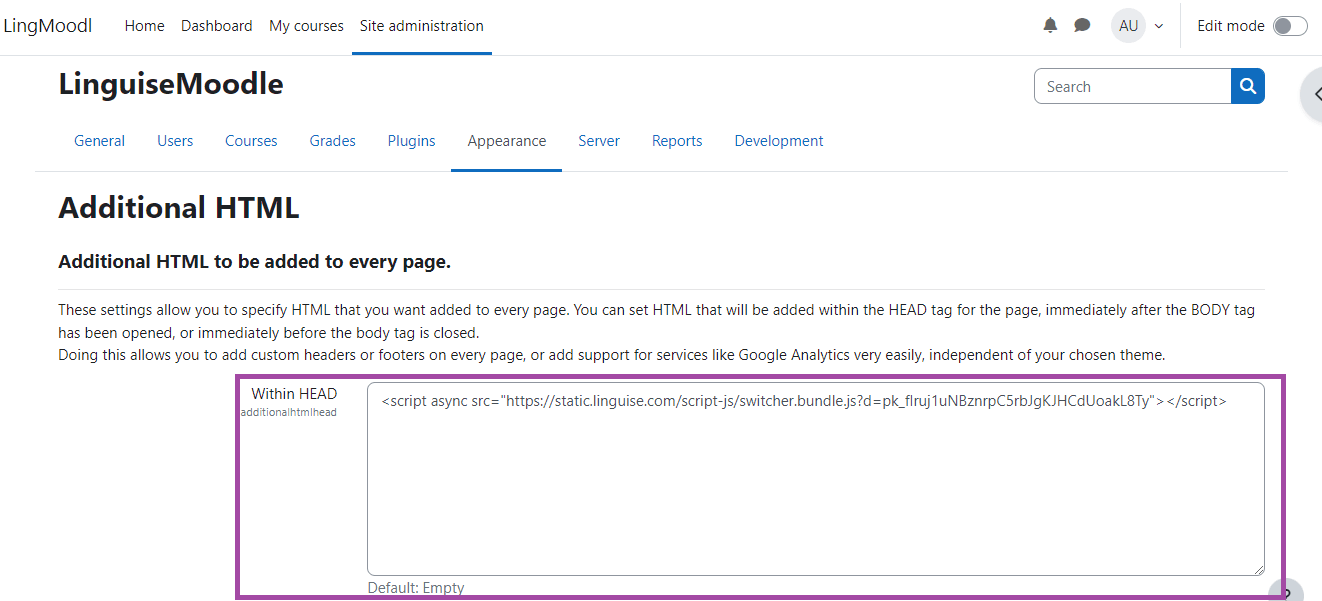Switch to the Grades tab

pyautogui.click(x=333, y=141)
